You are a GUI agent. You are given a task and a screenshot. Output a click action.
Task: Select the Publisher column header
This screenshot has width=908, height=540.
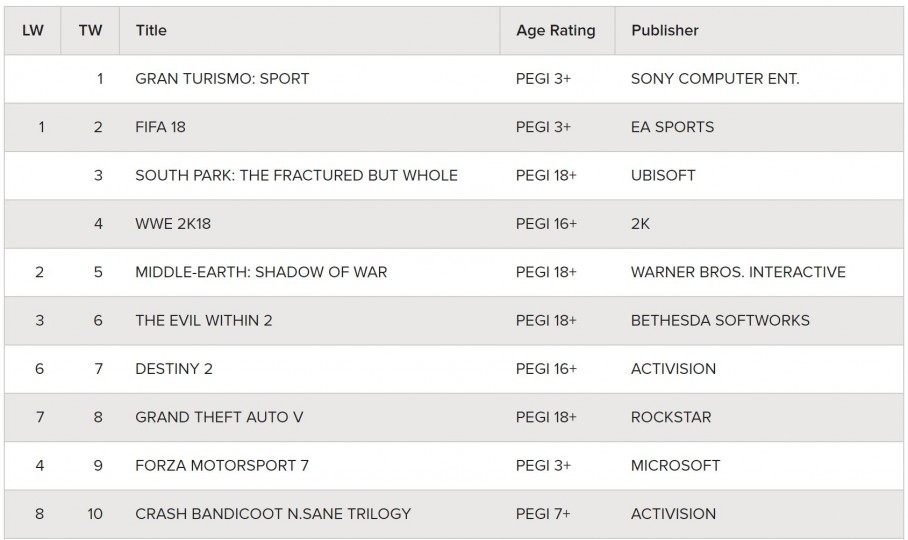(x=665, y=31)
